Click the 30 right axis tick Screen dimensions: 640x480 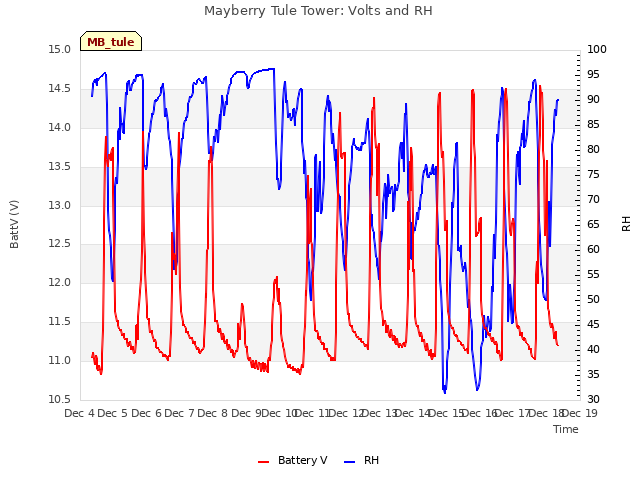pyautogui.click(x=593, y=399)
